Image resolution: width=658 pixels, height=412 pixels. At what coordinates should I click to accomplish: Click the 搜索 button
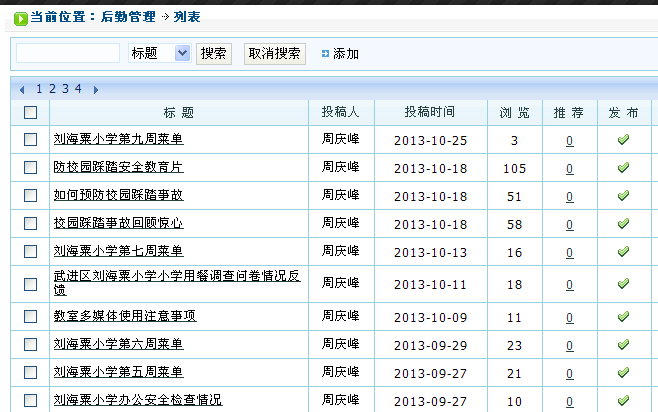click(x=214, y=54)
